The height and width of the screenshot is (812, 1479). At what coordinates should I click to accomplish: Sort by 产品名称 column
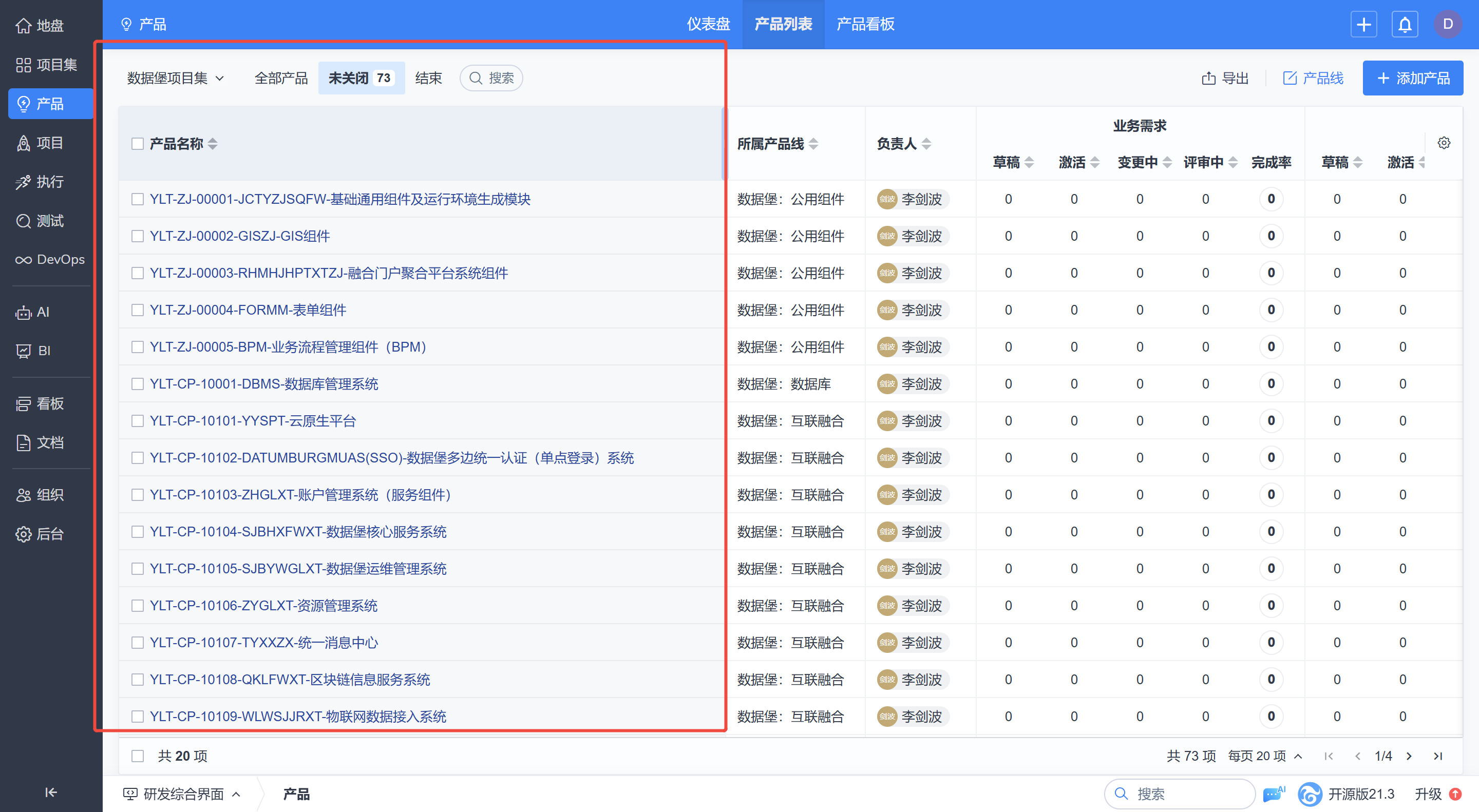pyautogui.click(x=213, y=144)
